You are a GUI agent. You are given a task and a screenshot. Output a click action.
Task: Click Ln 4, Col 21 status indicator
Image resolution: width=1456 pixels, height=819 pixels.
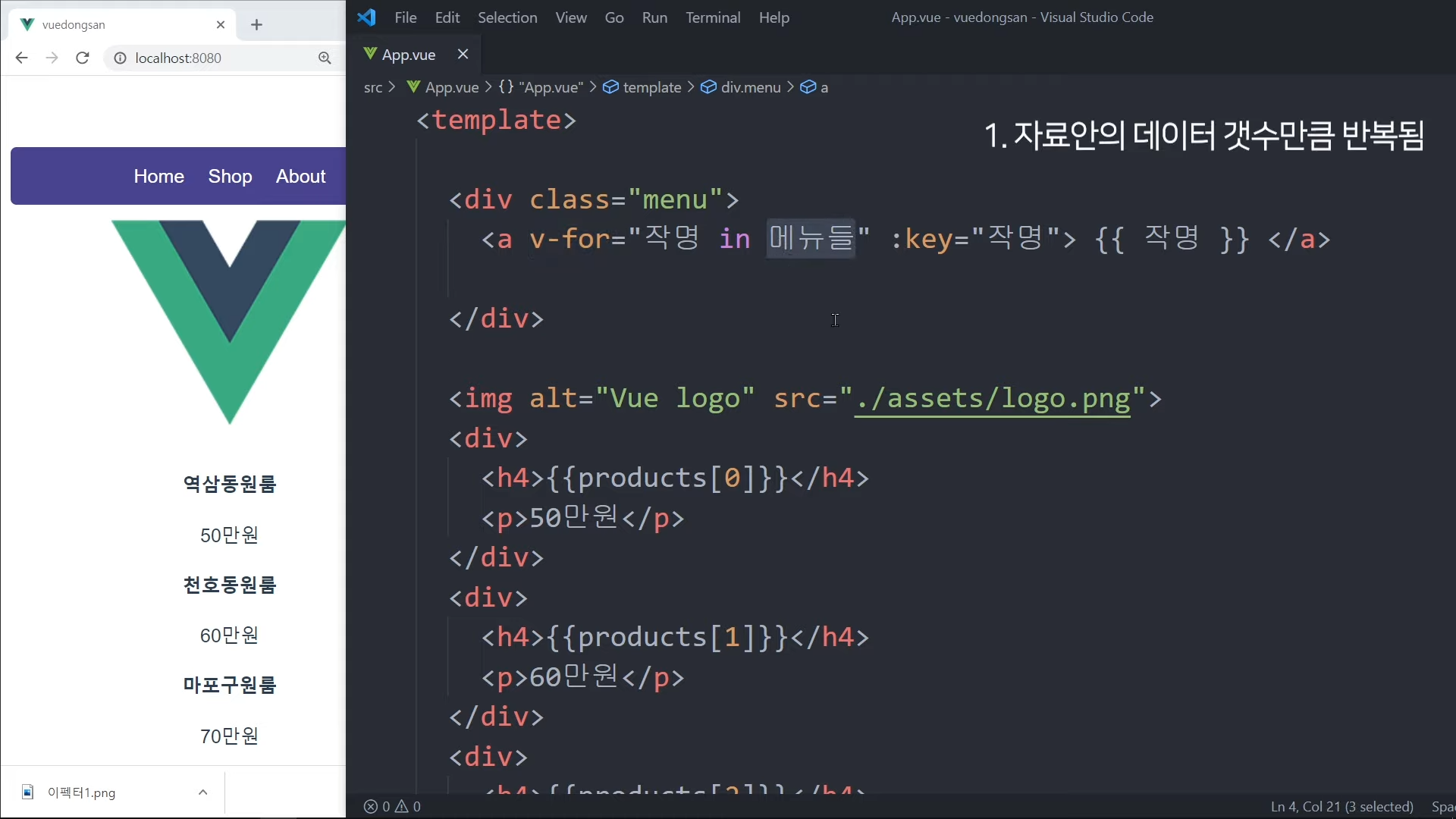[x=1341, y=806]
